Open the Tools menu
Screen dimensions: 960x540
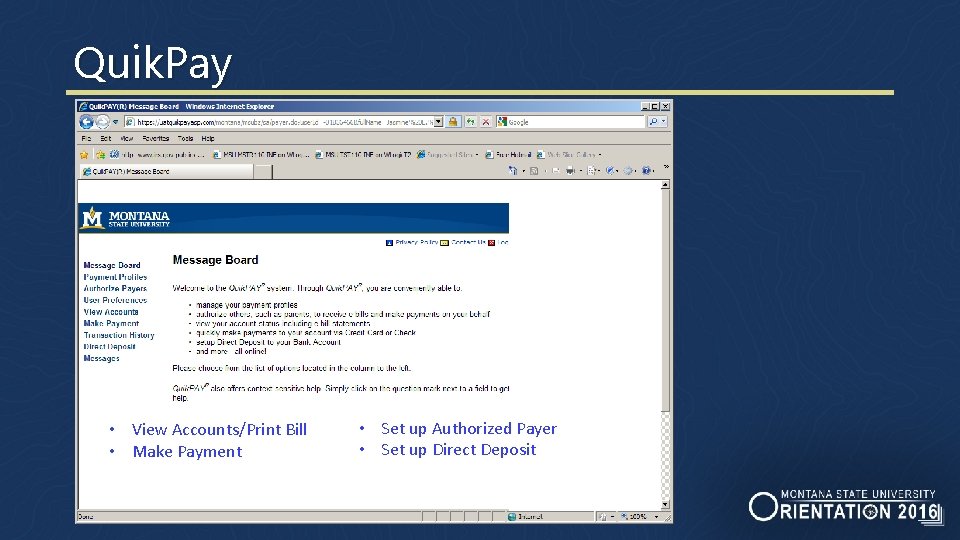tap(186, 138)
